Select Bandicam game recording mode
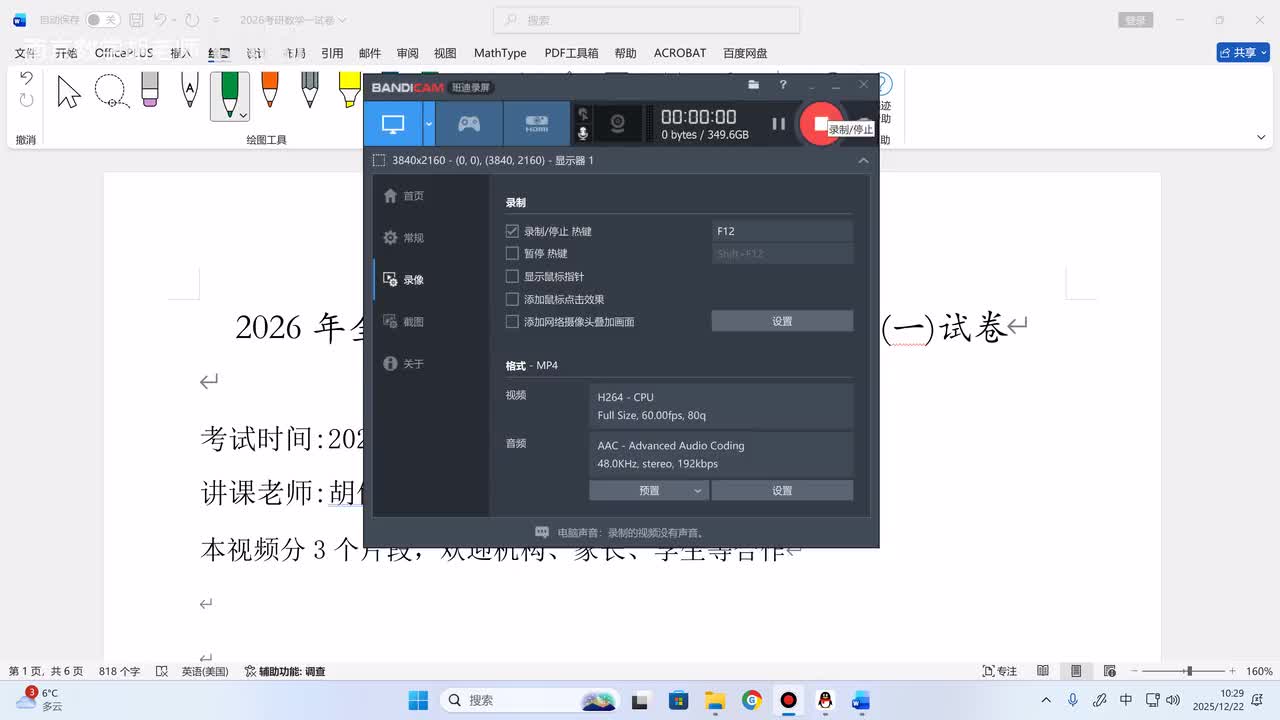 pyautogui.click(x=469, y=124)
